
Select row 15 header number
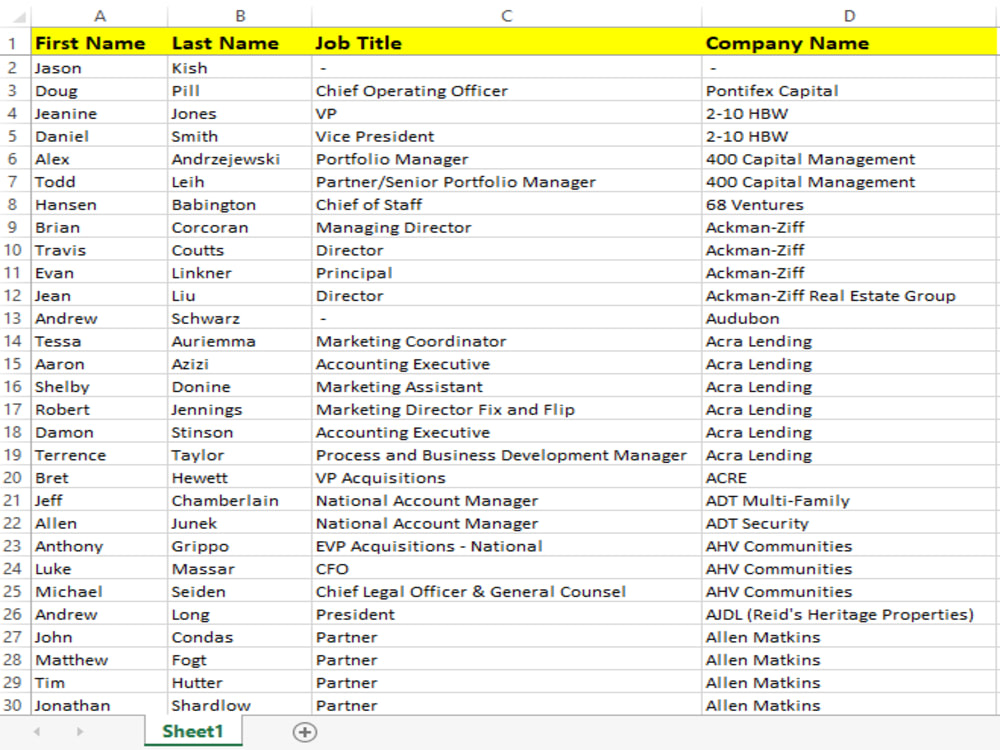click(13, 364)
